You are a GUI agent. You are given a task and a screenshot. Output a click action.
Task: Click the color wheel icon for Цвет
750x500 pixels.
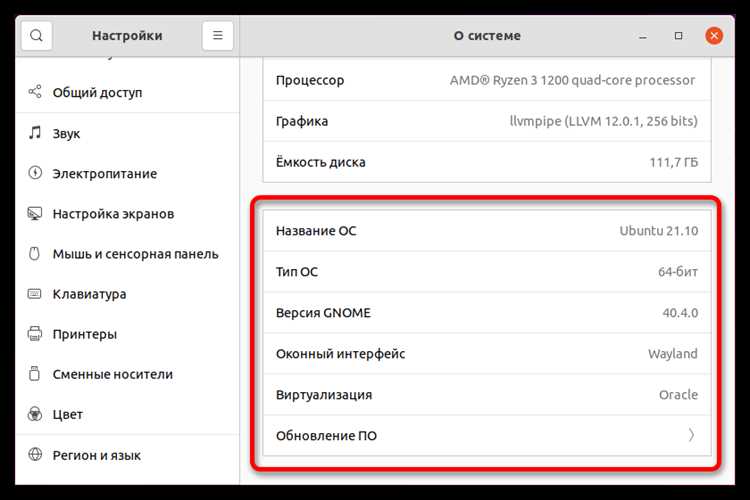pos(35,414)
